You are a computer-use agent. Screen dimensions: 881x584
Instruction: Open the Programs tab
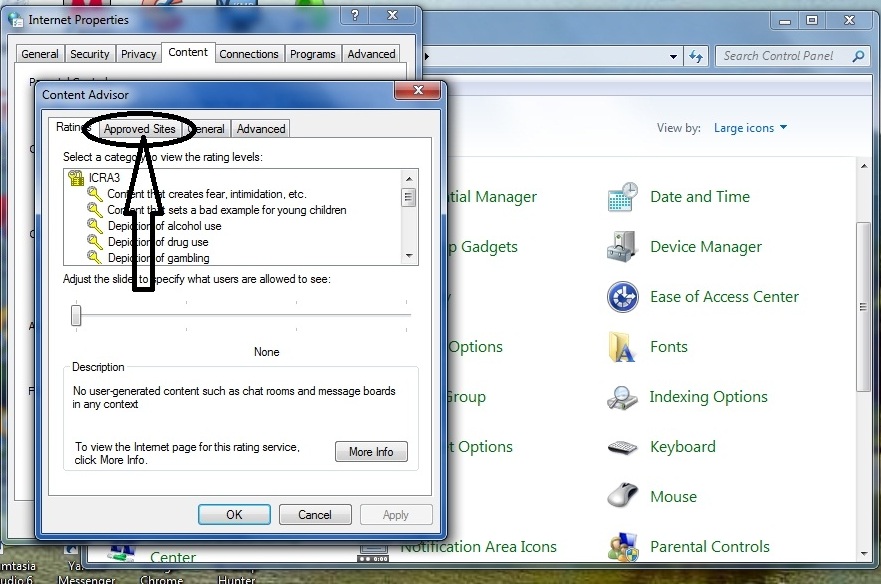point(312,54)
